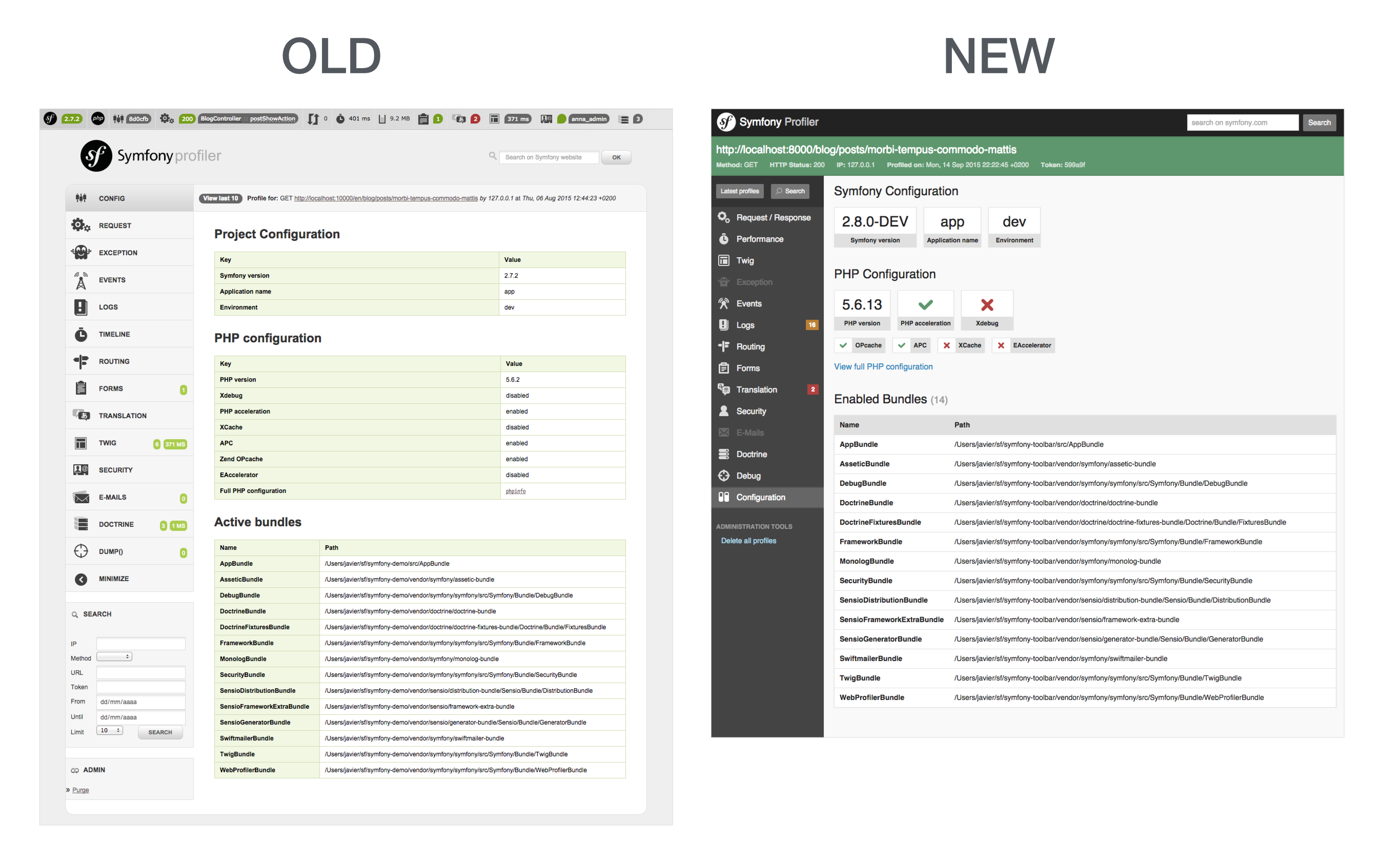Click the Symfony logo in old toolbar
The width and height of the screenshot is (1384, 868).
click(x=51, y=119)
